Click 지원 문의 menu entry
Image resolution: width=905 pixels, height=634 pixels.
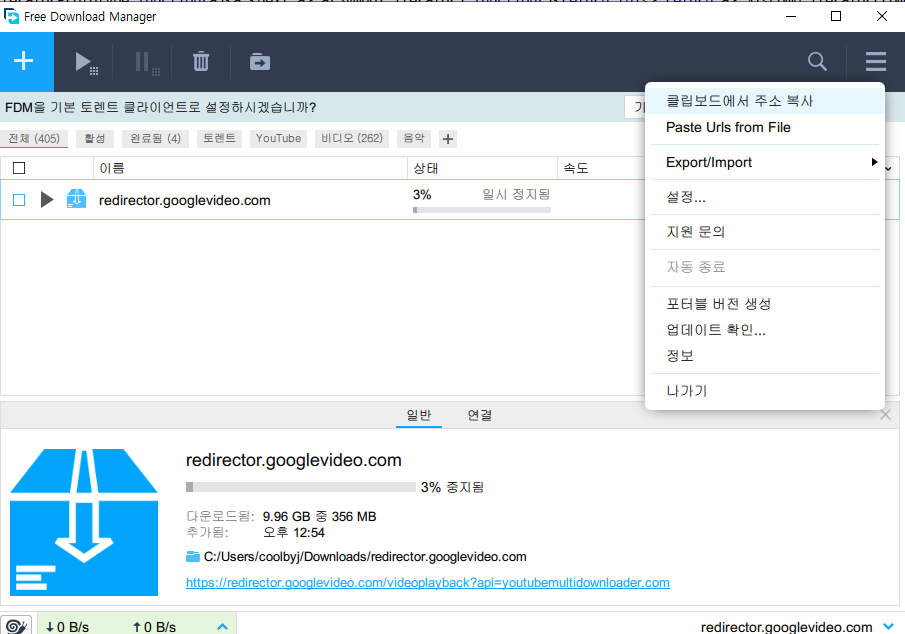pyautogui.click(x=764, y=232)
